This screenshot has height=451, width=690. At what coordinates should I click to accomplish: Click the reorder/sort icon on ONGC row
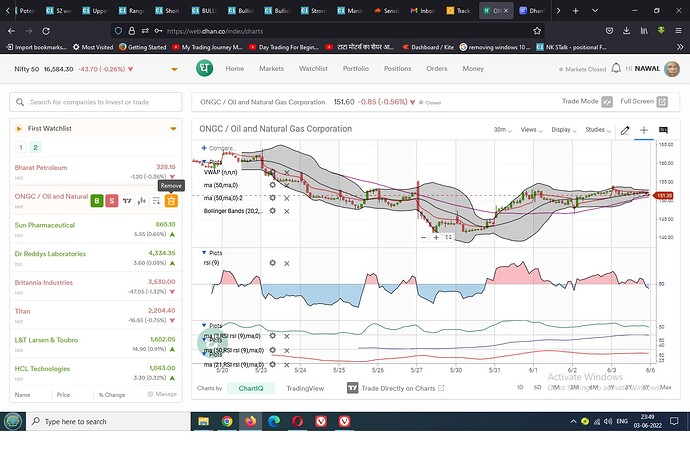(x=156, y=201)
